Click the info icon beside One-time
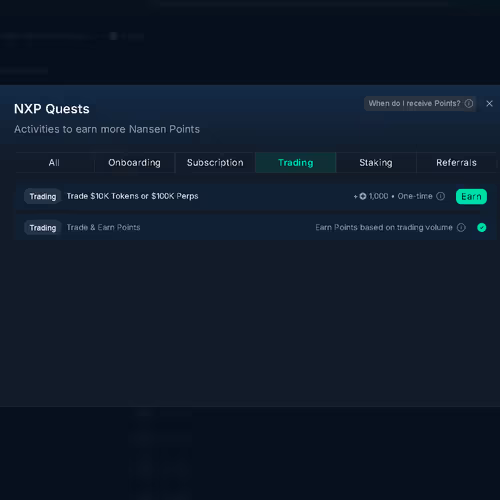Image resolution: width=500 pixels, height=500 pixels. click(440, 196)
